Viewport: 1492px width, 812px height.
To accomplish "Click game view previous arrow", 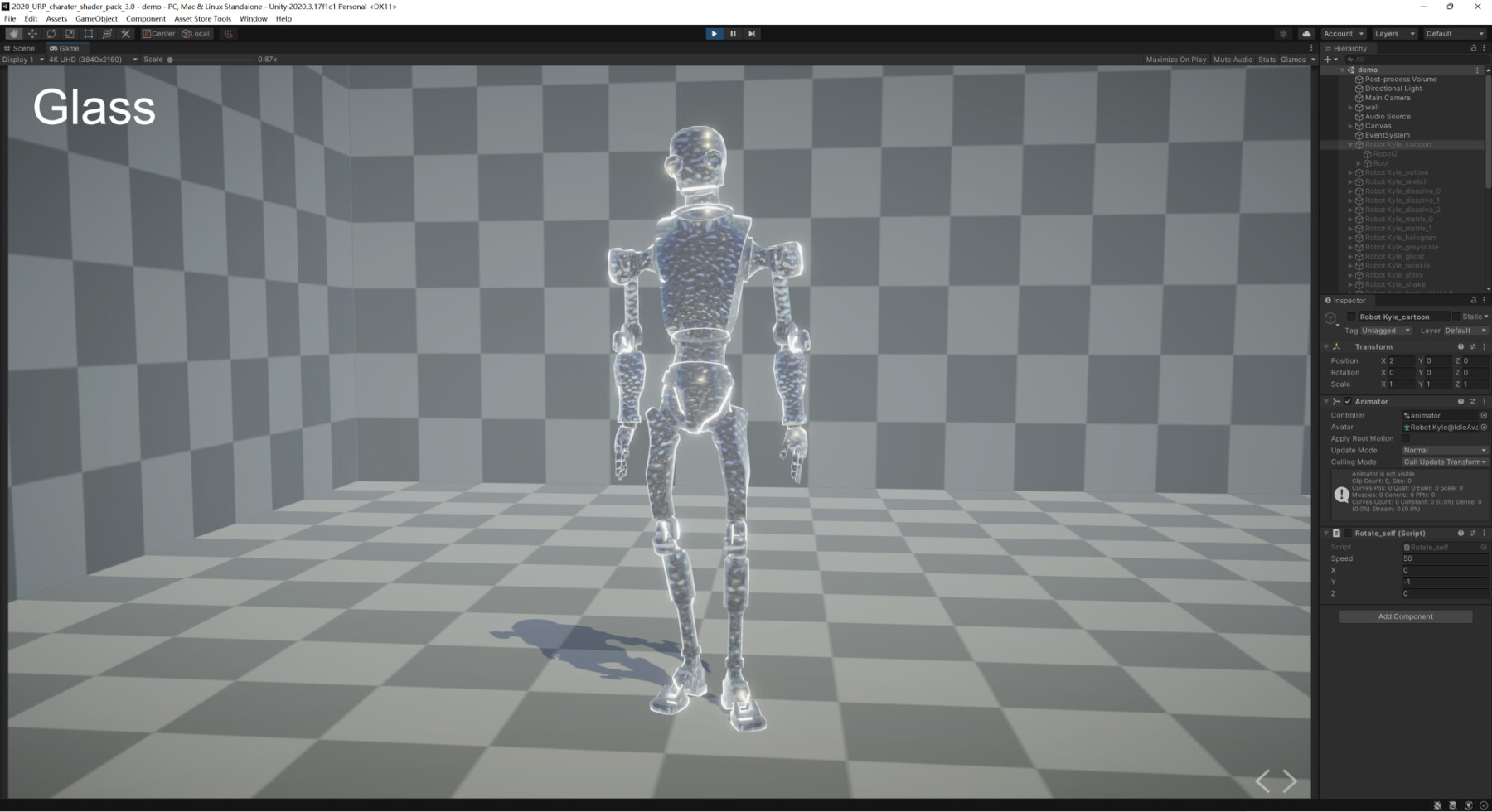I will (1262, 781).
